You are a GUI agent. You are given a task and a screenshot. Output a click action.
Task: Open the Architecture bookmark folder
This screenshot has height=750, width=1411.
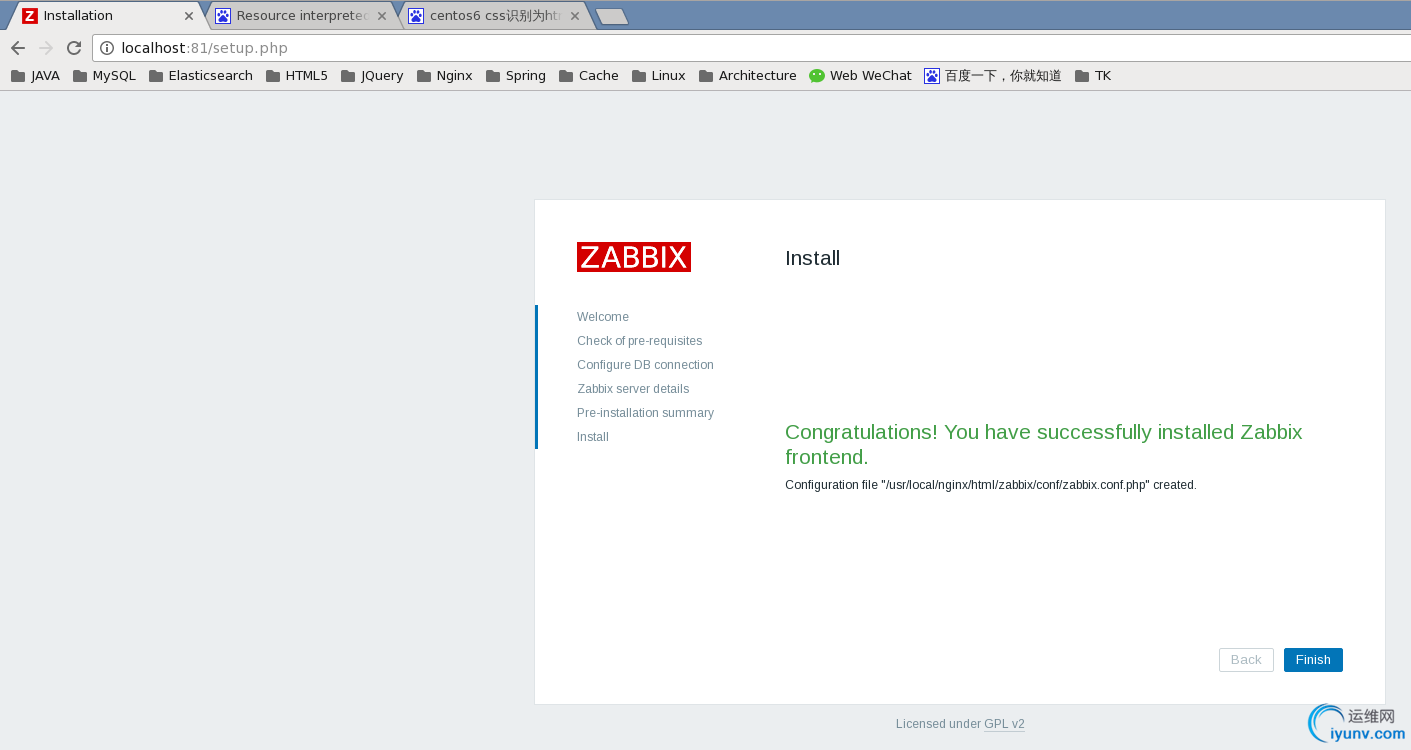pyautogui.click(x=748, y=76)
